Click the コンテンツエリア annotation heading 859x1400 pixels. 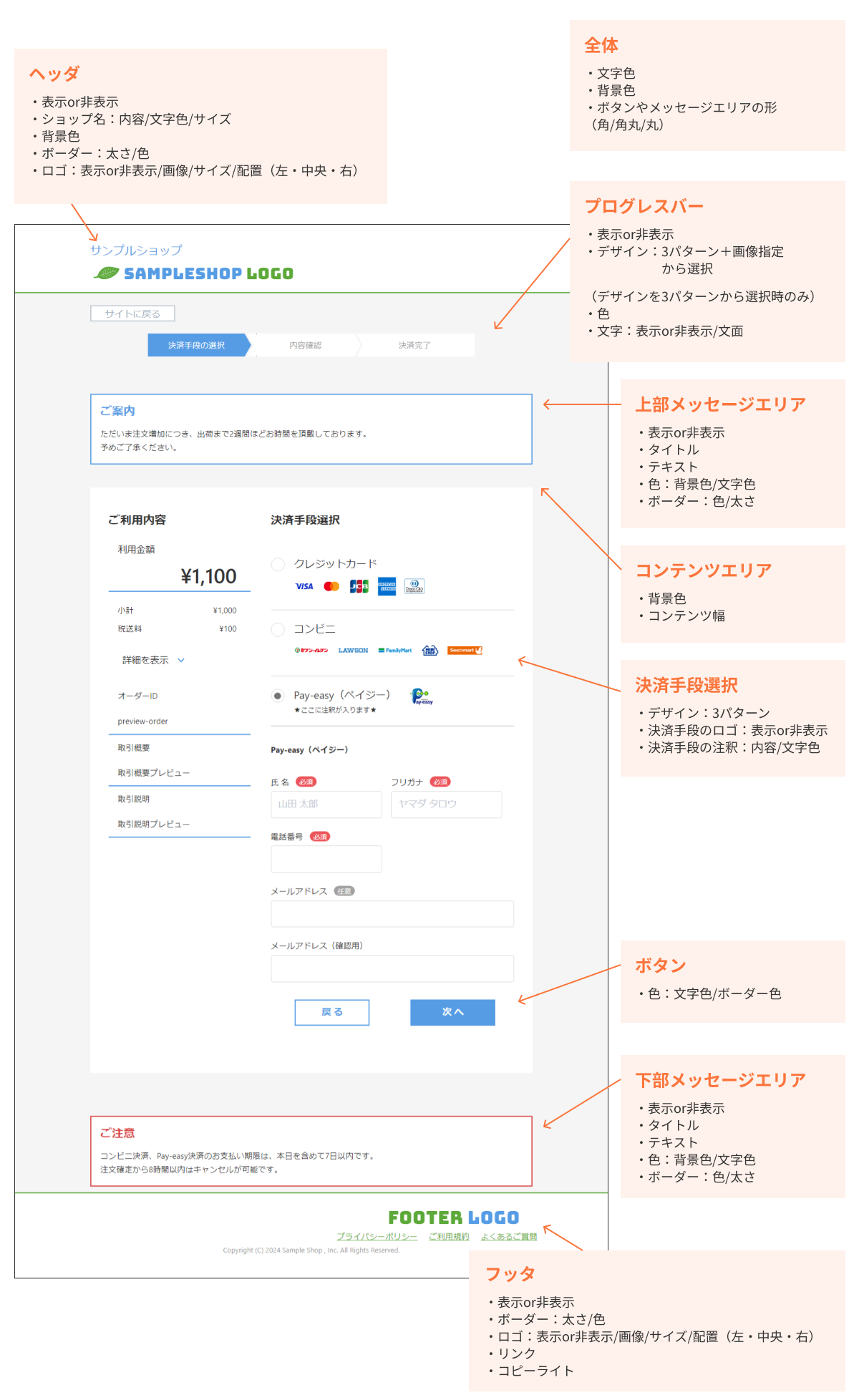pyautogui.click(x=704, y=570)
